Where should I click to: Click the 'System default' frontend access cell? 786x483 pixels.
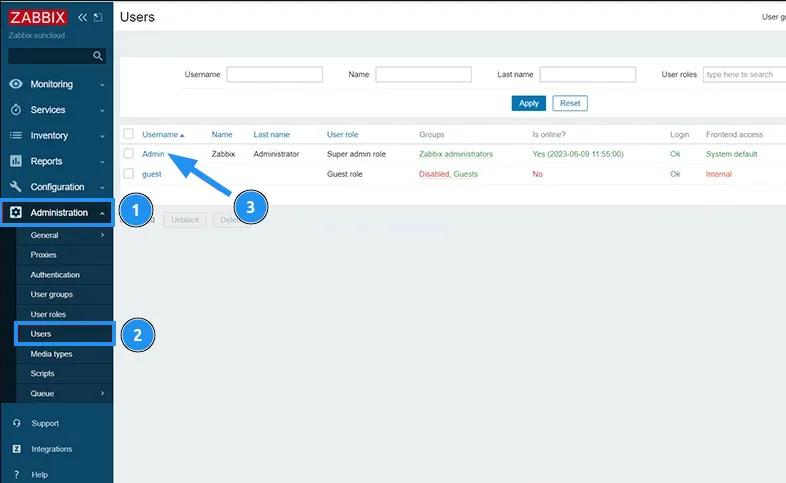pos(731,154)
